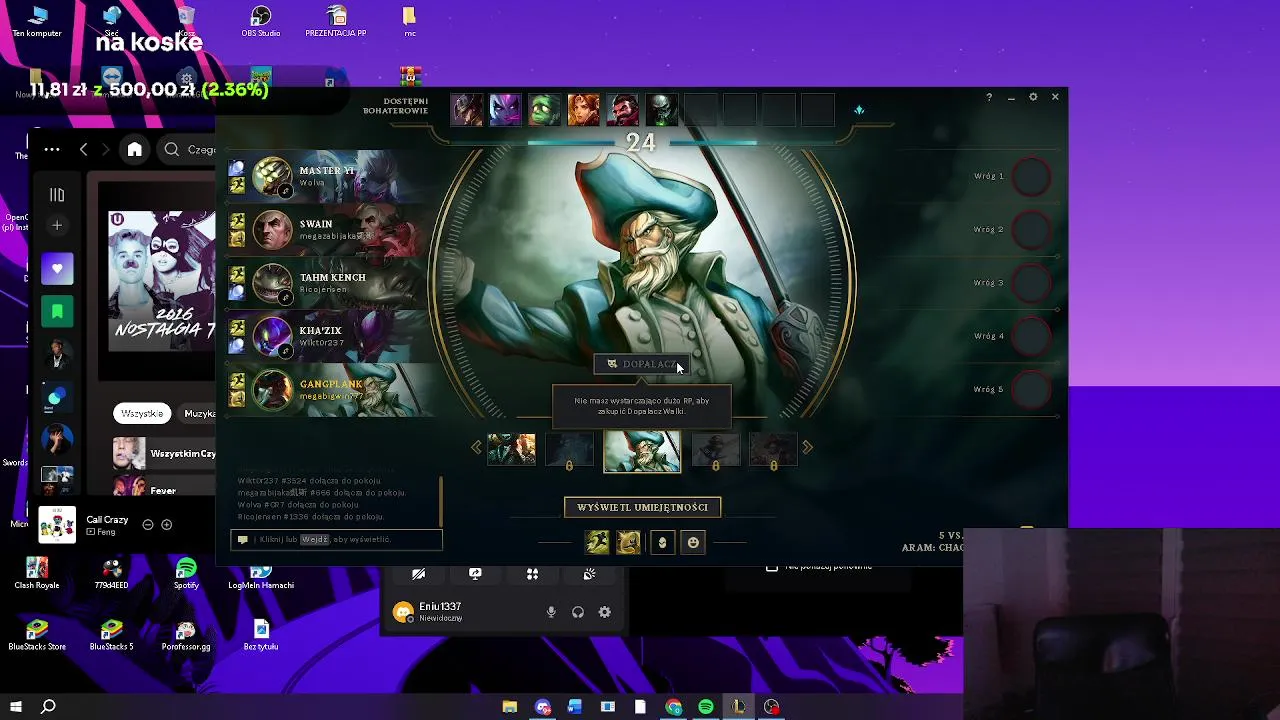
Task: Click the Dopalacz boost button
Action: [642, 364]
